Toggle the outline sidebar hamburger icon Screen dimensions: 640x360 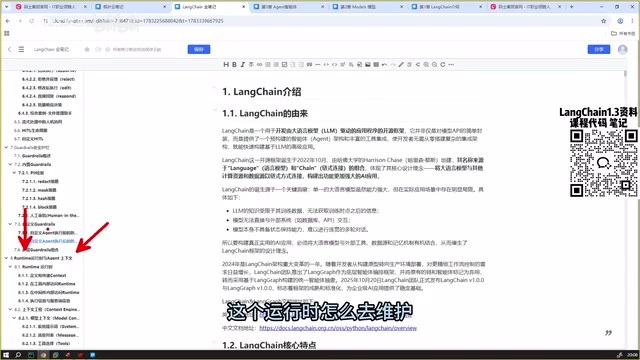(21, 49)
